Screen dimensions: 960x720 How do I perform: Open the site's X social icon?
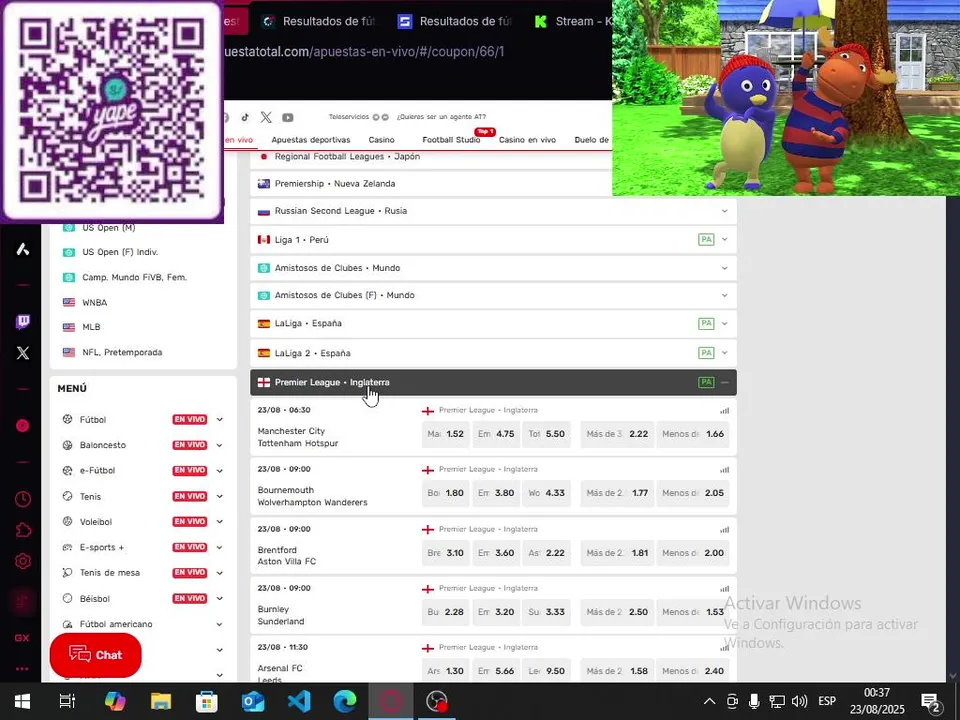266,117
